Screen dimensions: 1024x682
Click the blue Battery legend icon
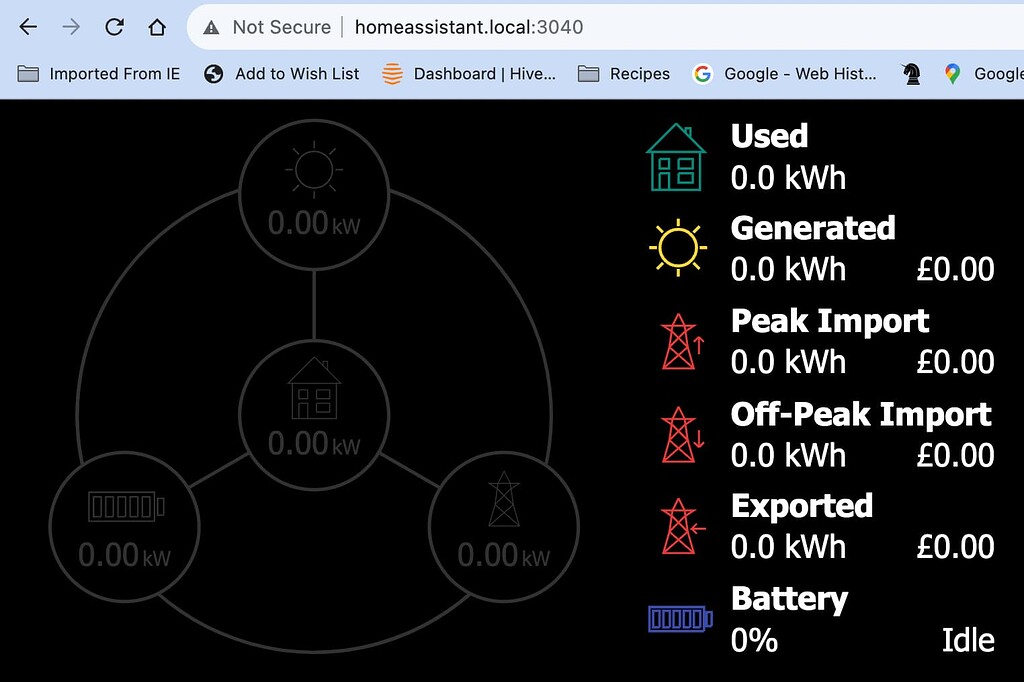click(x=679, y=619)
